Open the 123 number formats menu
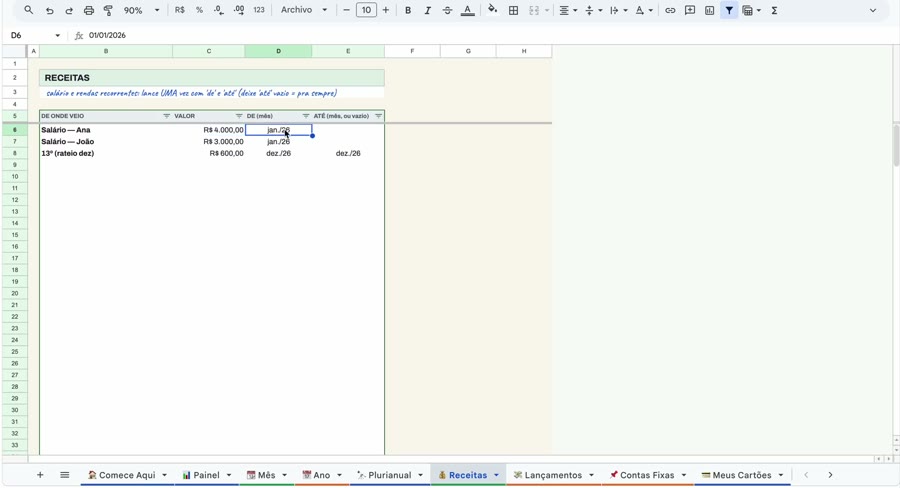Screen dimensions: 900x488 point(259,10)
